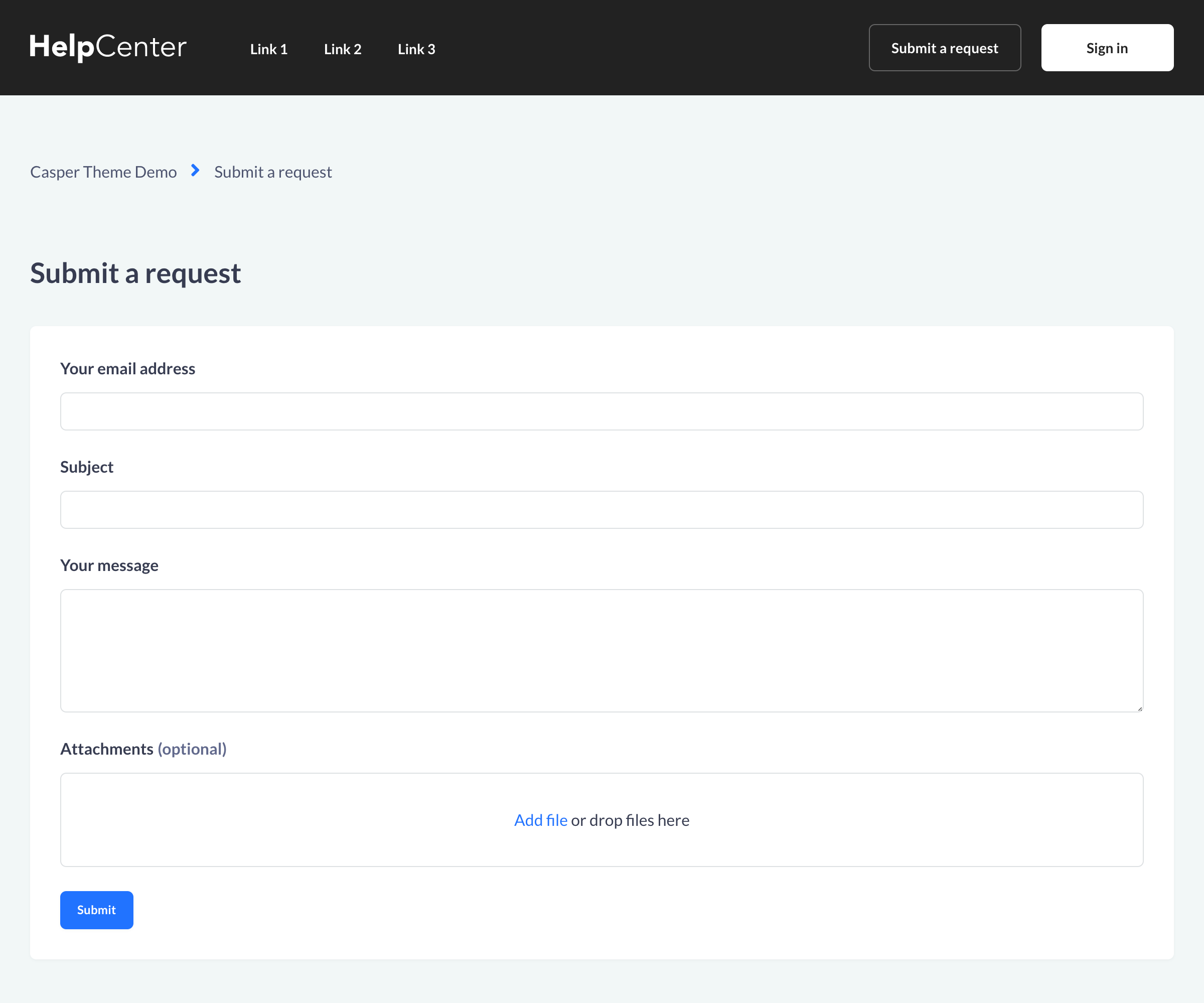Go to Casper Theme Demo breadcrumb
The image size is (1204, 1003).
click(103, 172)
